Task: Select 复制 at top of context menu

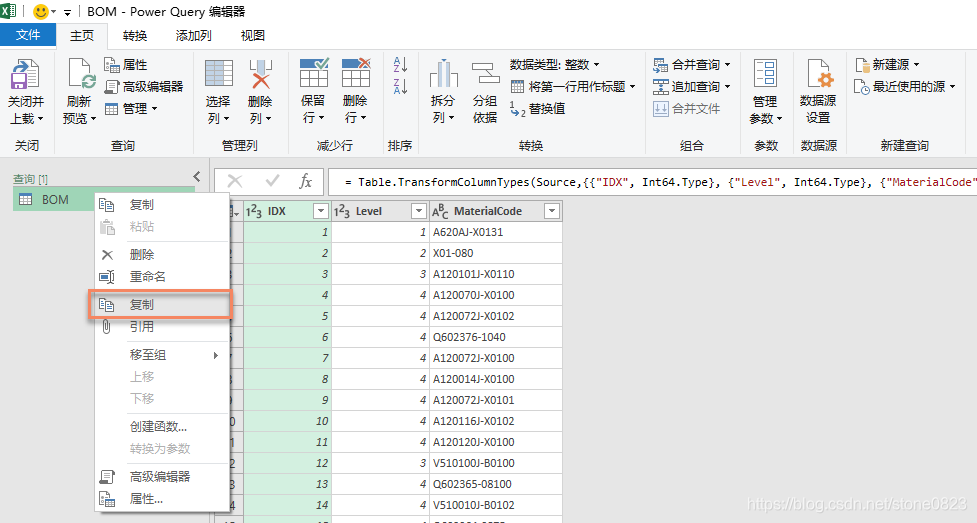Action: pos(161,204)
